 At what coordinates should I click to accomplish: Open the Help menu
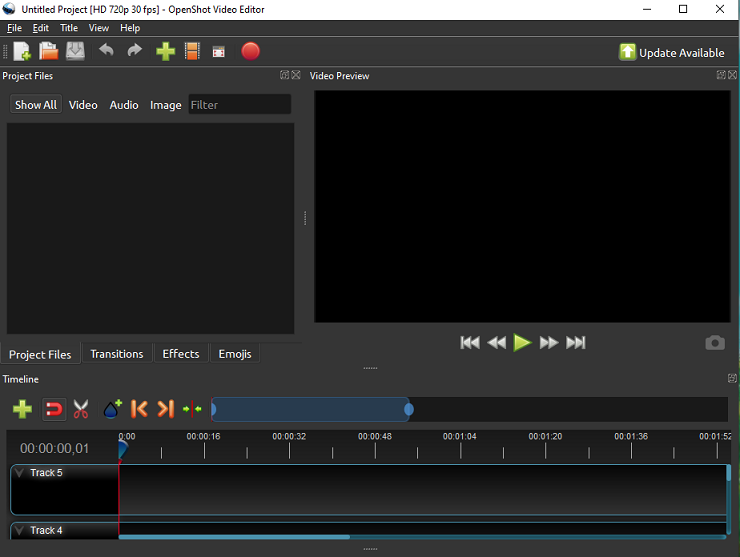click(130, 28)
